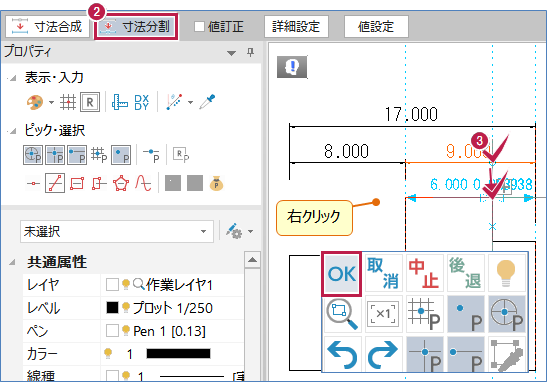Enable the 値訂正 checkbox
547x382 pixels.
199,27
